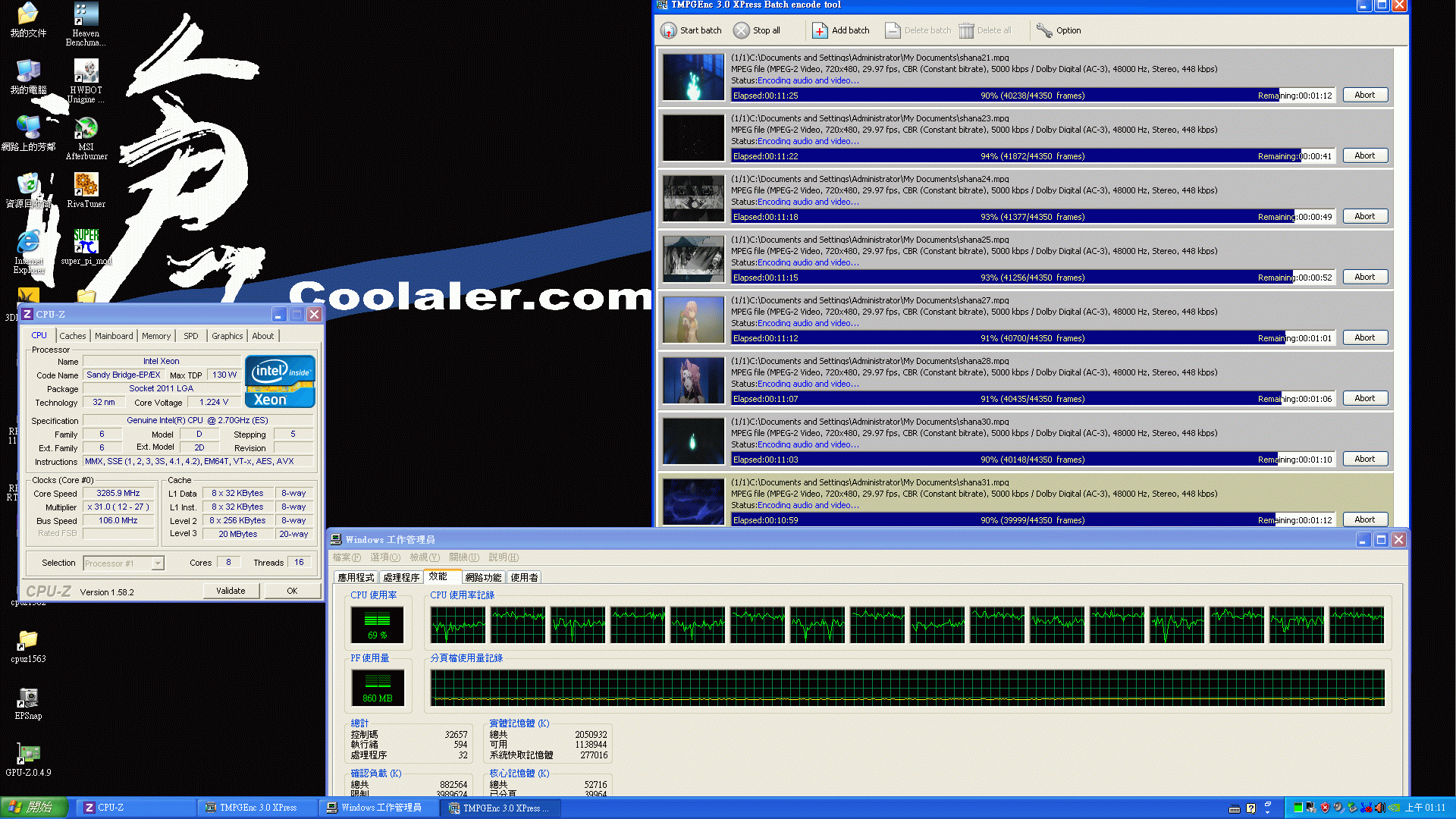Open the 應用程式 tab in Task Manager
This screenshot has width=1456, height=819.
(x=356, y=577)
